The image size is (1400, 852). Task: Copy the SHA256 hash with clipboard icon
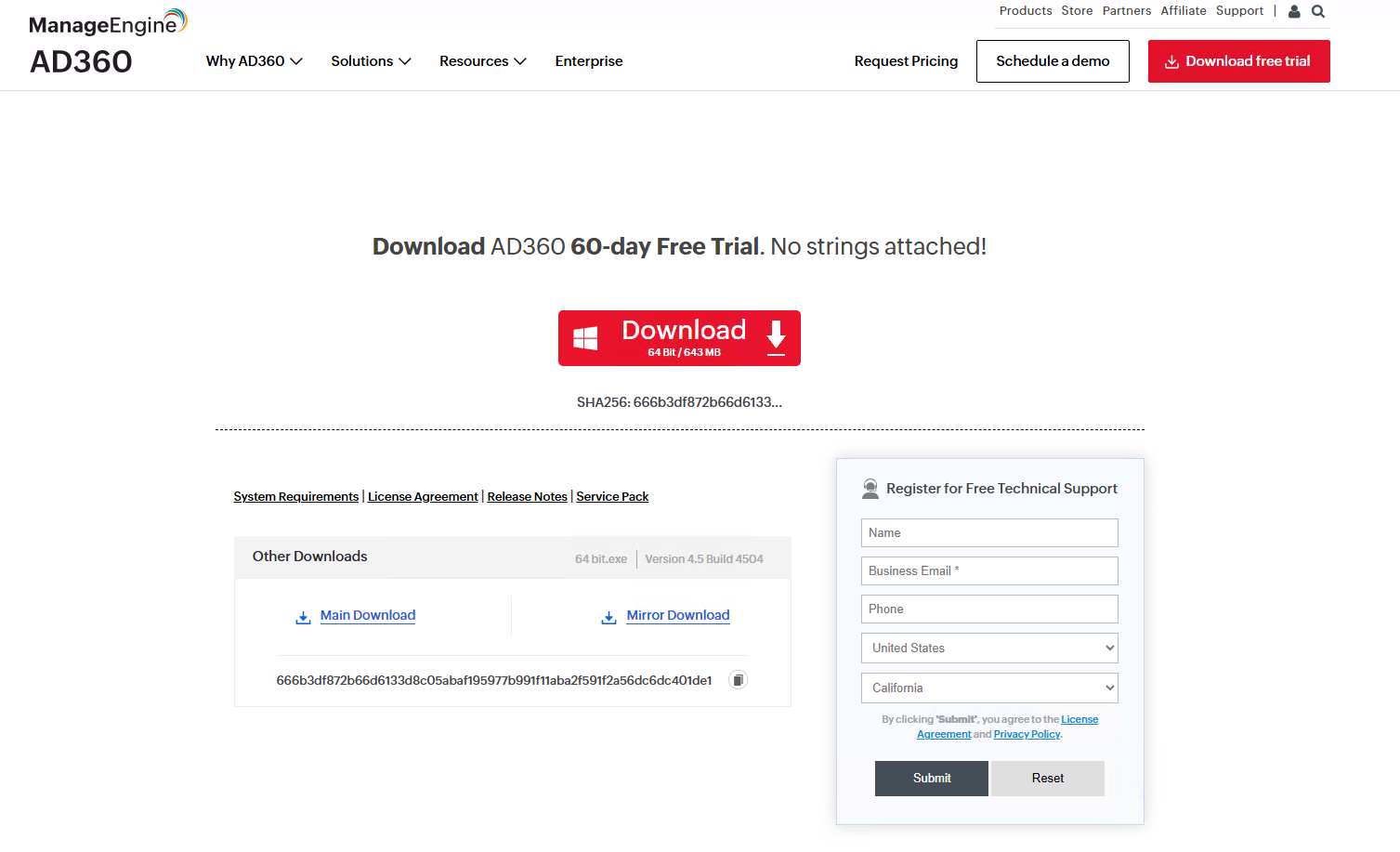point(738,680)
